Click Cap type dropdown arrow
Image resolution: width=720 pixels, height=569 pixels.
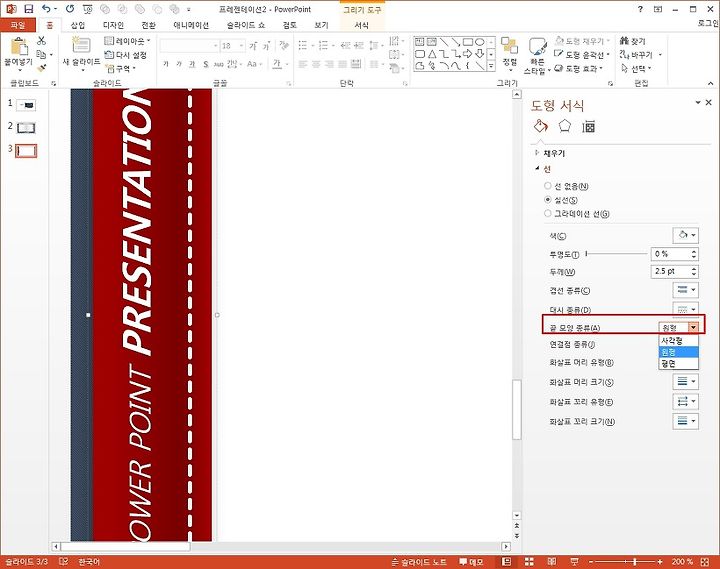693,327
